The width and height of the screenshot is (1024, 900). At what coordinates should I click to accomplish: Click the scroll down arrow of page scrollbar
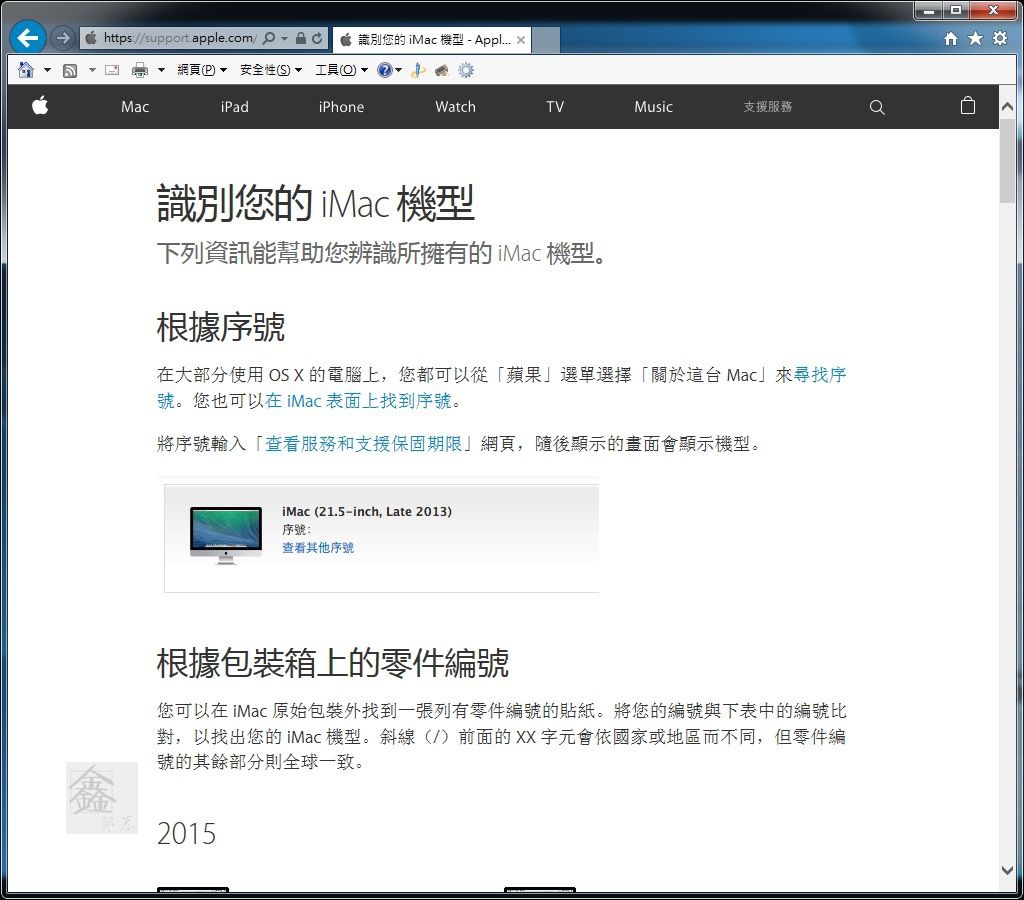(x=1007, y=870)
